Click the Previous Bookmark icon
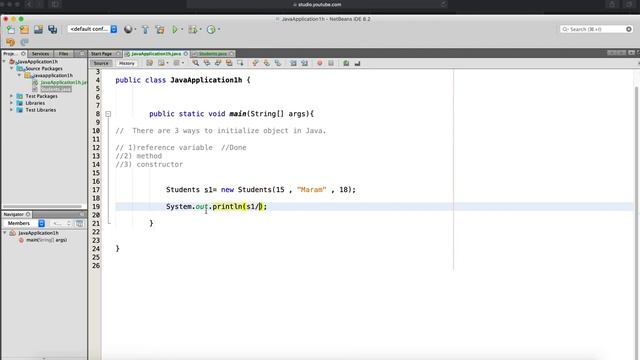This screenshot has height=360, width=640. click(x=256, y=63)
